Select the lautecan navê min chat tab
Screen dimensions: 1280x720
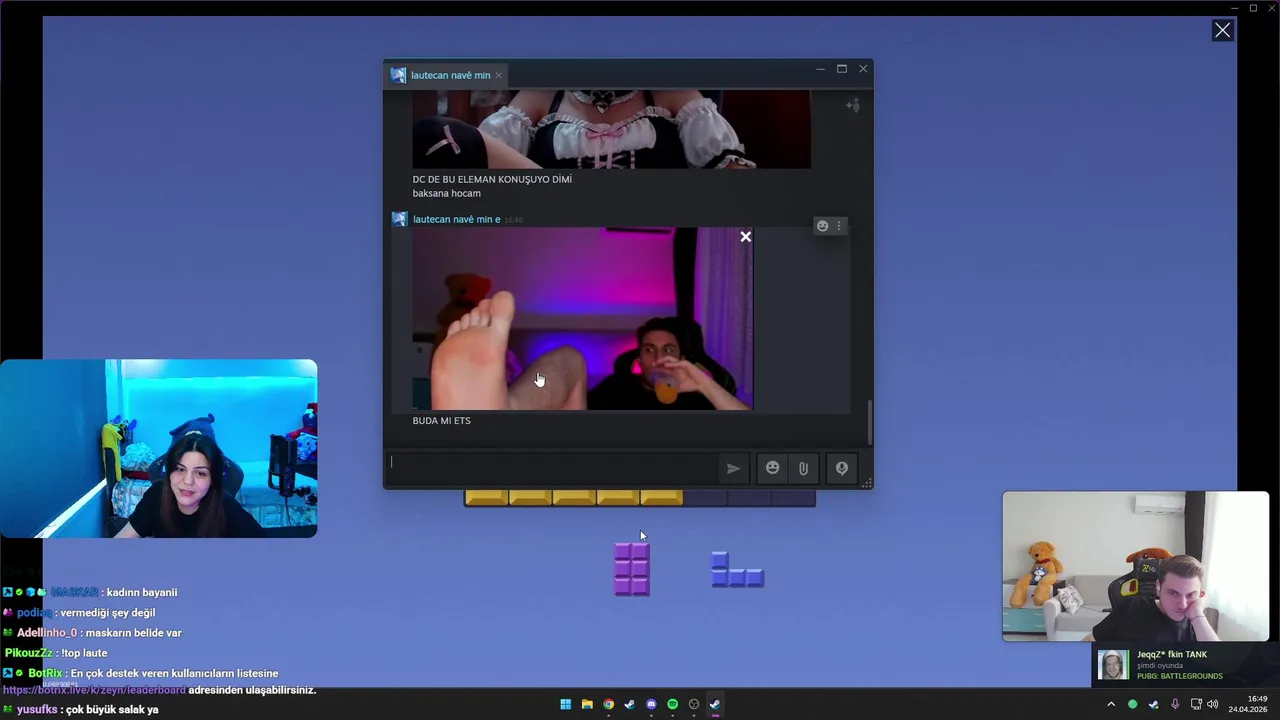[448, 75]
